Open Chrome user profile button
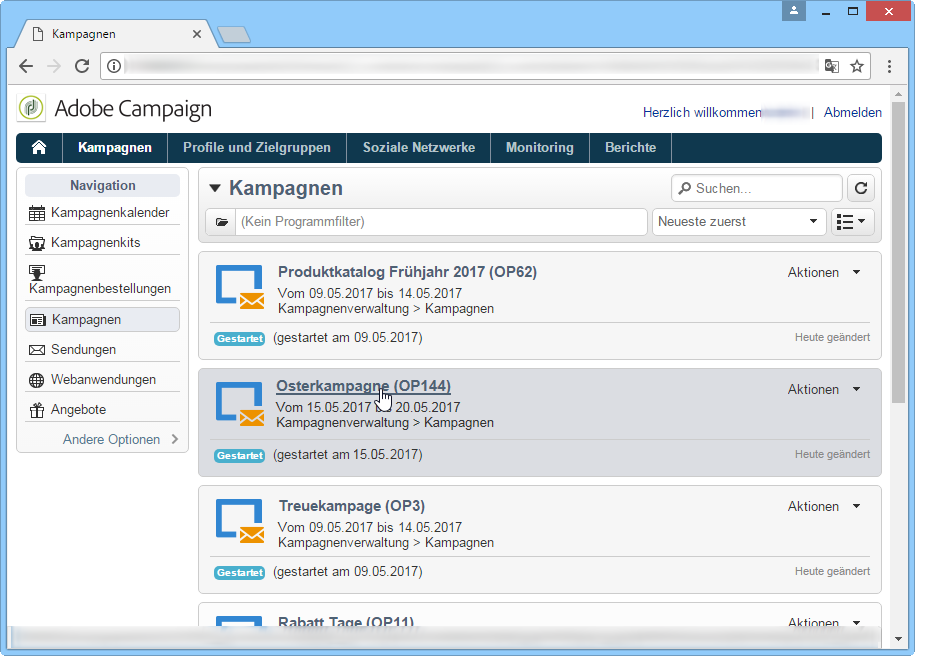 tap(794, 11)
